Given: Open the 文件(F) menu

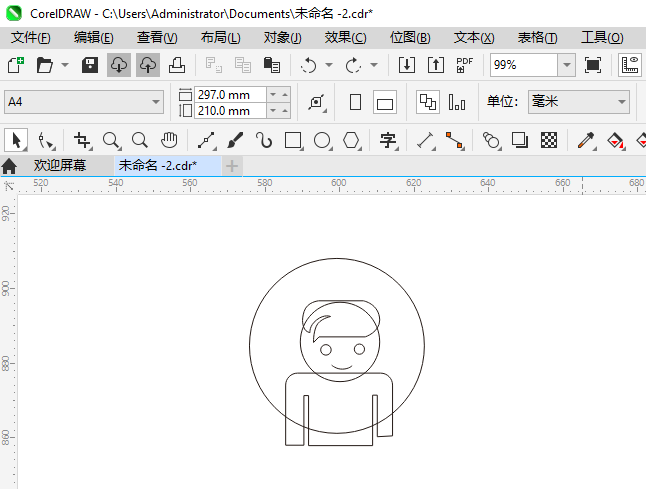Looking at the screenshot, I should tap(30, 37).
